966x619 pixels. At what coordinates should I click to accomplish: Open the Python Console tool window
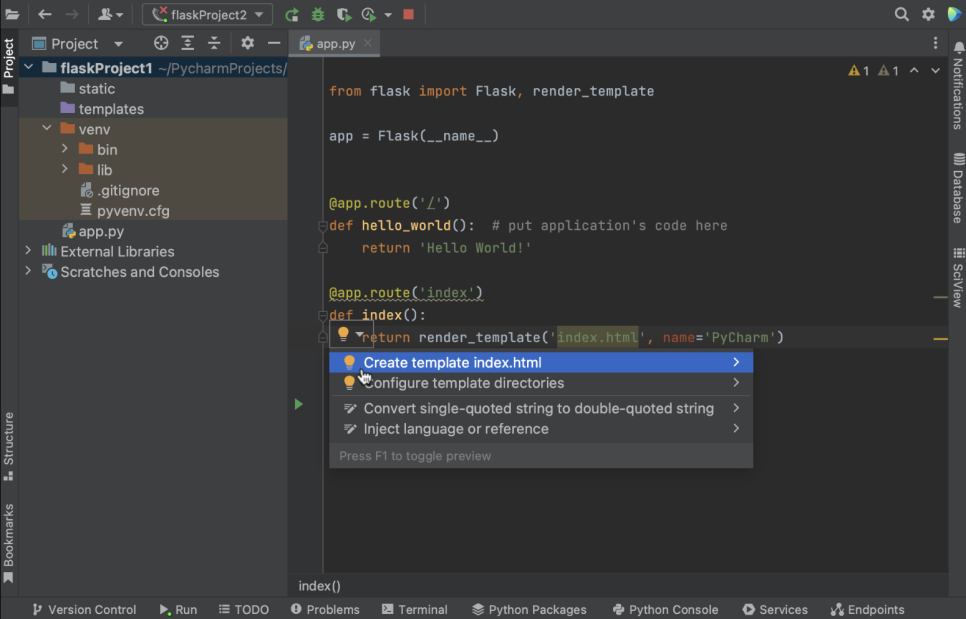664,609
